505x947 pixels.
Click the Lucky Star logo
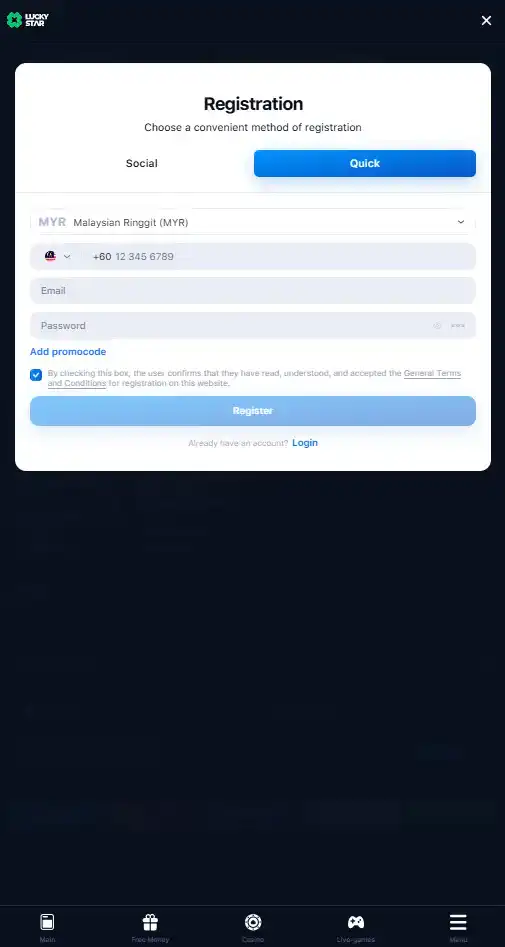coord(28,20)
